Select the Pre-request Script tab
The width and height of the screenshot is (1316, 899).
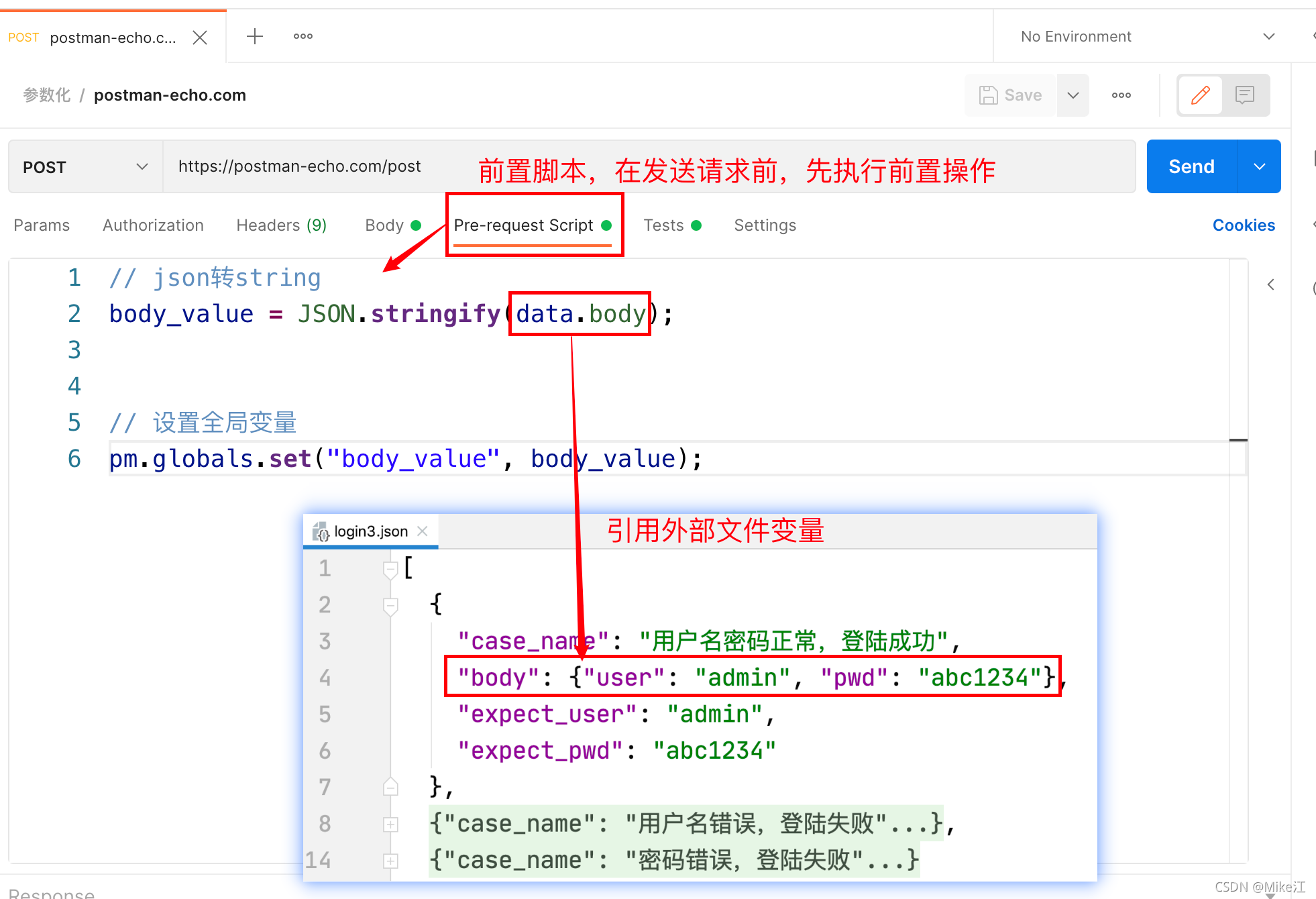(x=533, y=225)
